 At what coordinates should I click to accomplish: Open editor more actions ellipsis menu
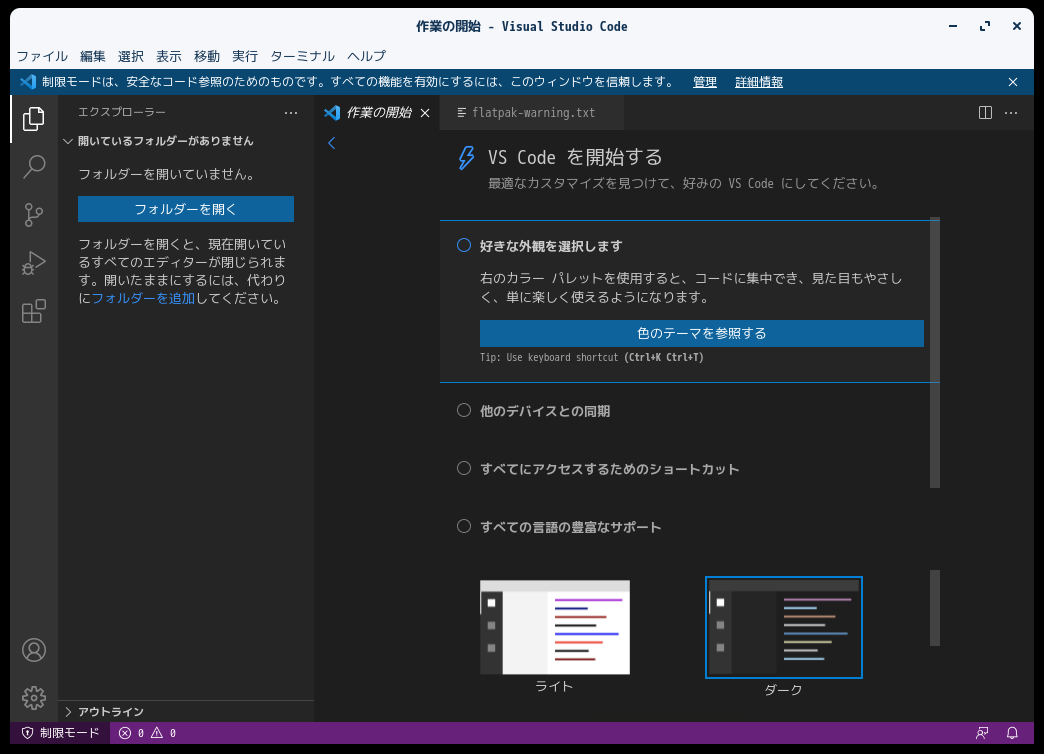(x=1011, y=113)
